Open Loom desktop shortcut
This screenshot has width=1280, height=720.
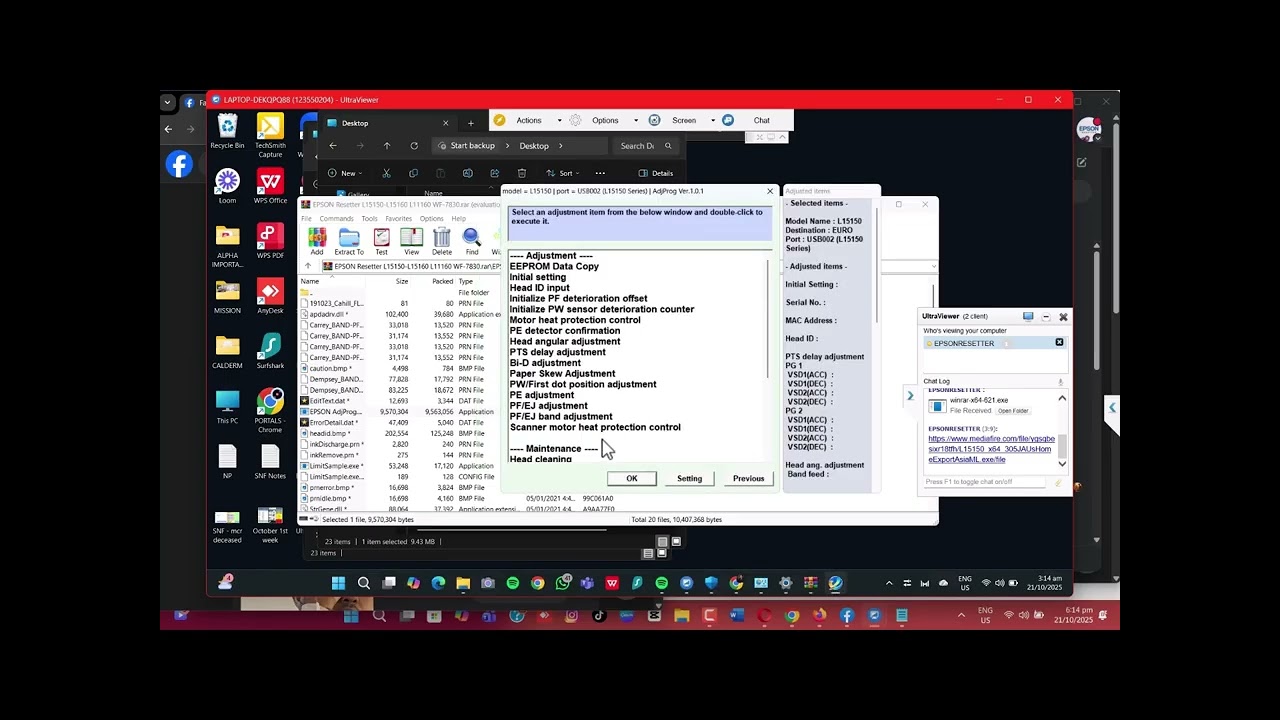click(x=228, y=187)
